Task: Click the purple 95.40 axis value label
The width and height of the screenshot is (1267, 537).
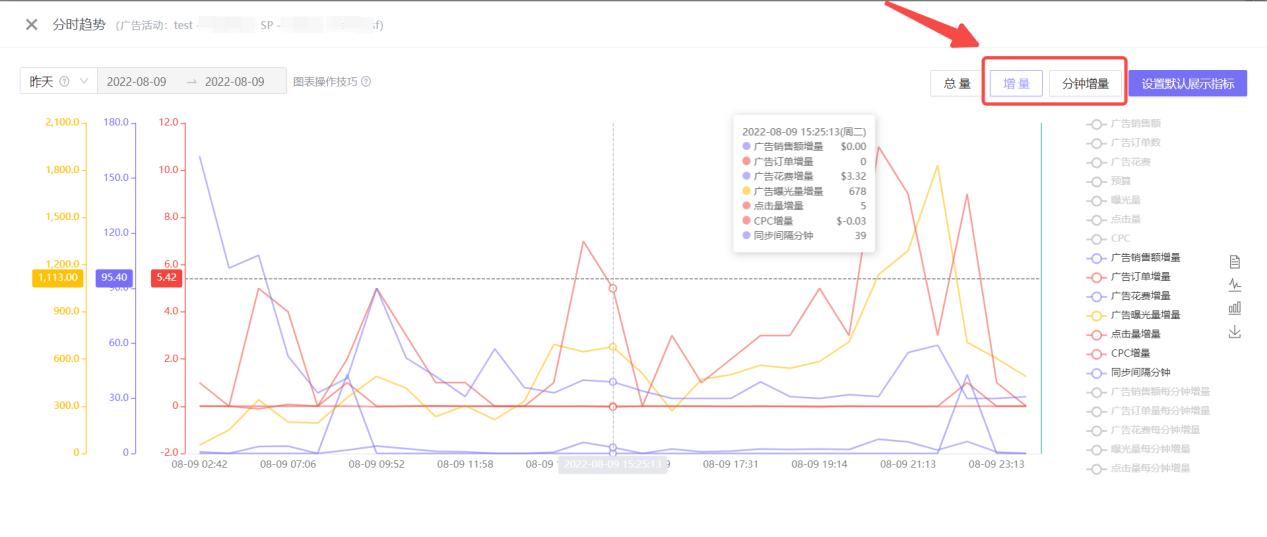Action: (x=113, y=278)
